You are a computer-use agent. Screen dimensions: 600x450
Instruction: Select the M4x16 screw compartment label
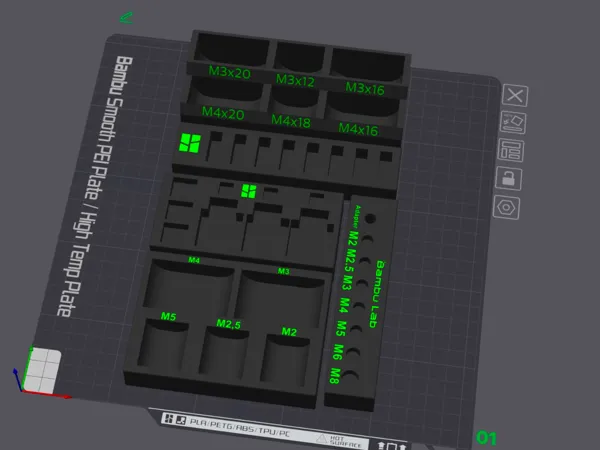pyautogui.click(x=358, y=129)
